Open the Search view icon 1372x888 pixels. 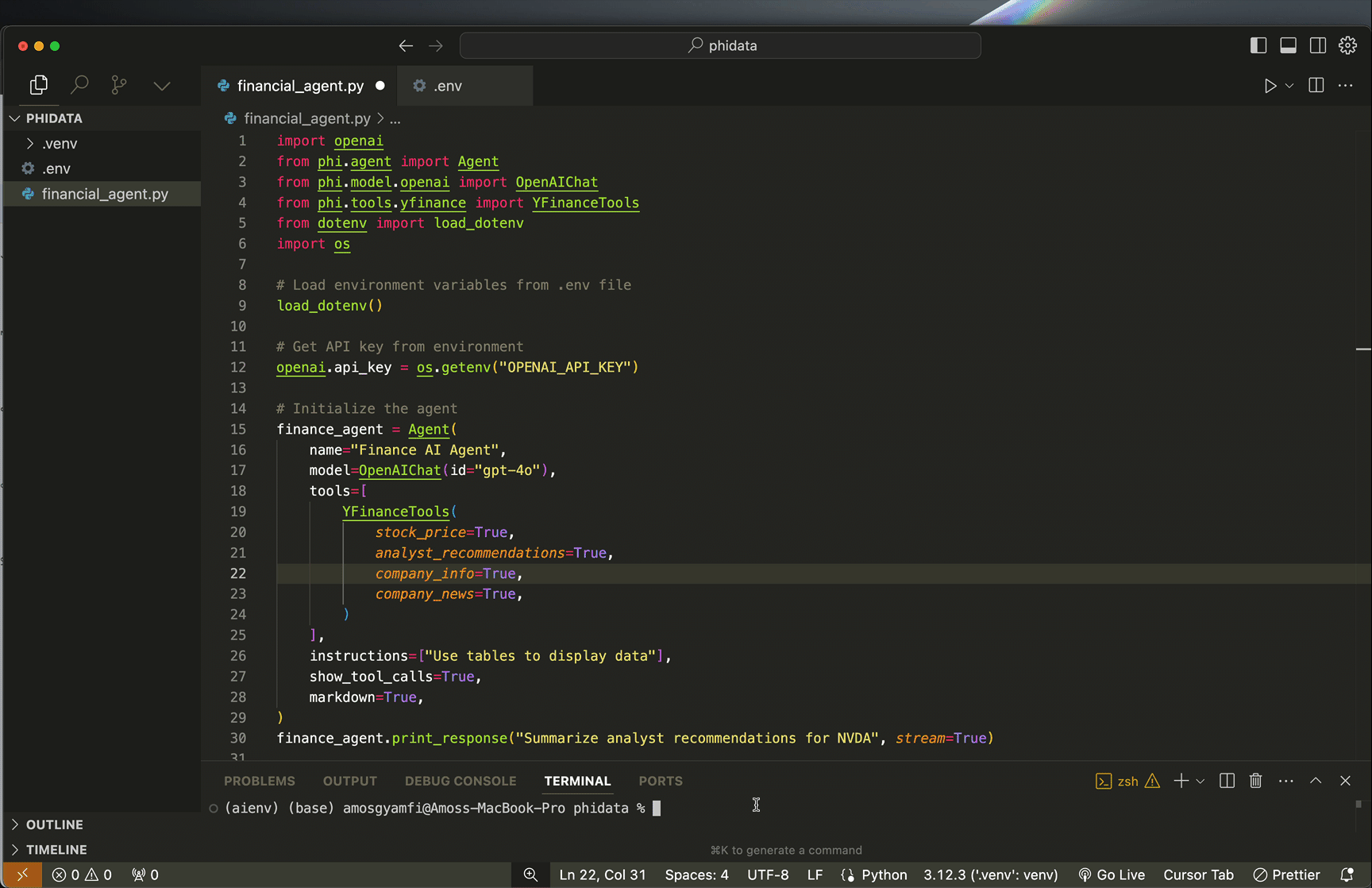click(x=79, y=85)
